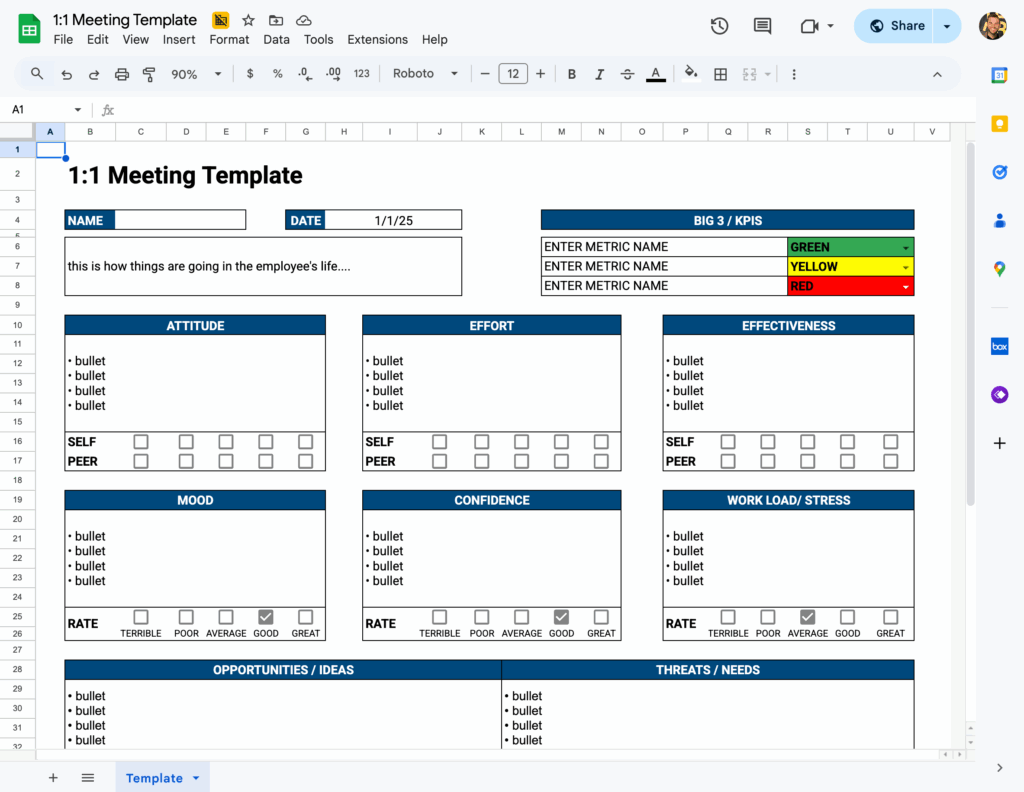Open Google Keep in side panel
This screenshot has width=1024, height=792.
tap(999, 124)
